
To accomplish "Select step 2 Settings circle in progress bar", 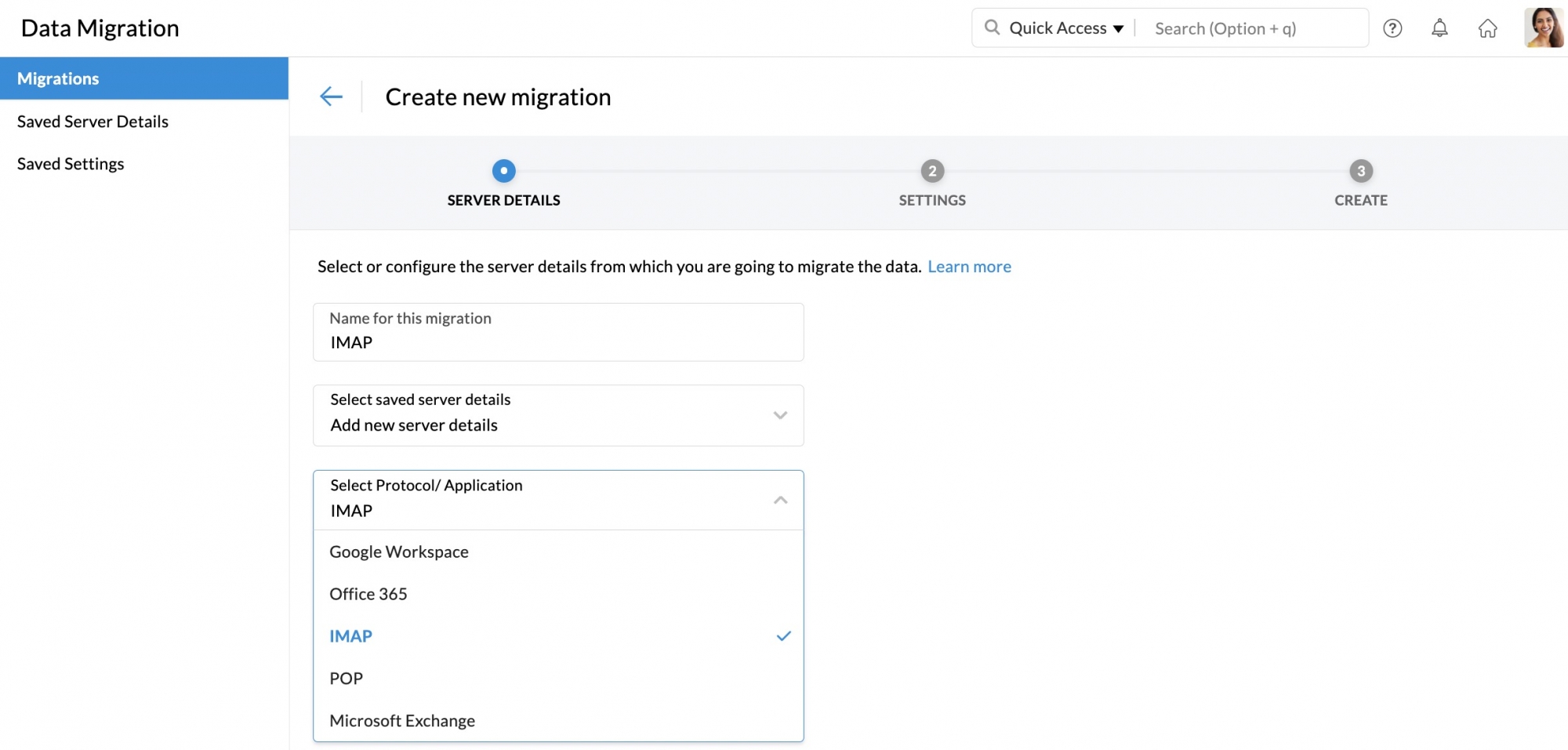I will (x=931, y=171).
